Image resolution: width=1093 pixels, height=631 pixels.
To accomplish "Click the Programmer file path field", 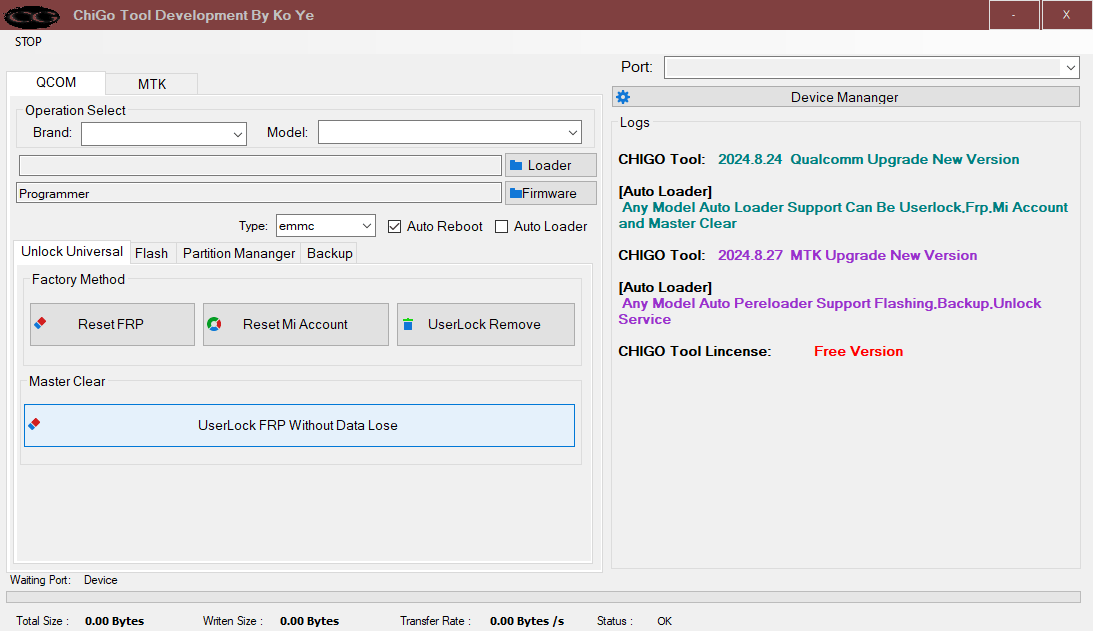I will 259,193.
